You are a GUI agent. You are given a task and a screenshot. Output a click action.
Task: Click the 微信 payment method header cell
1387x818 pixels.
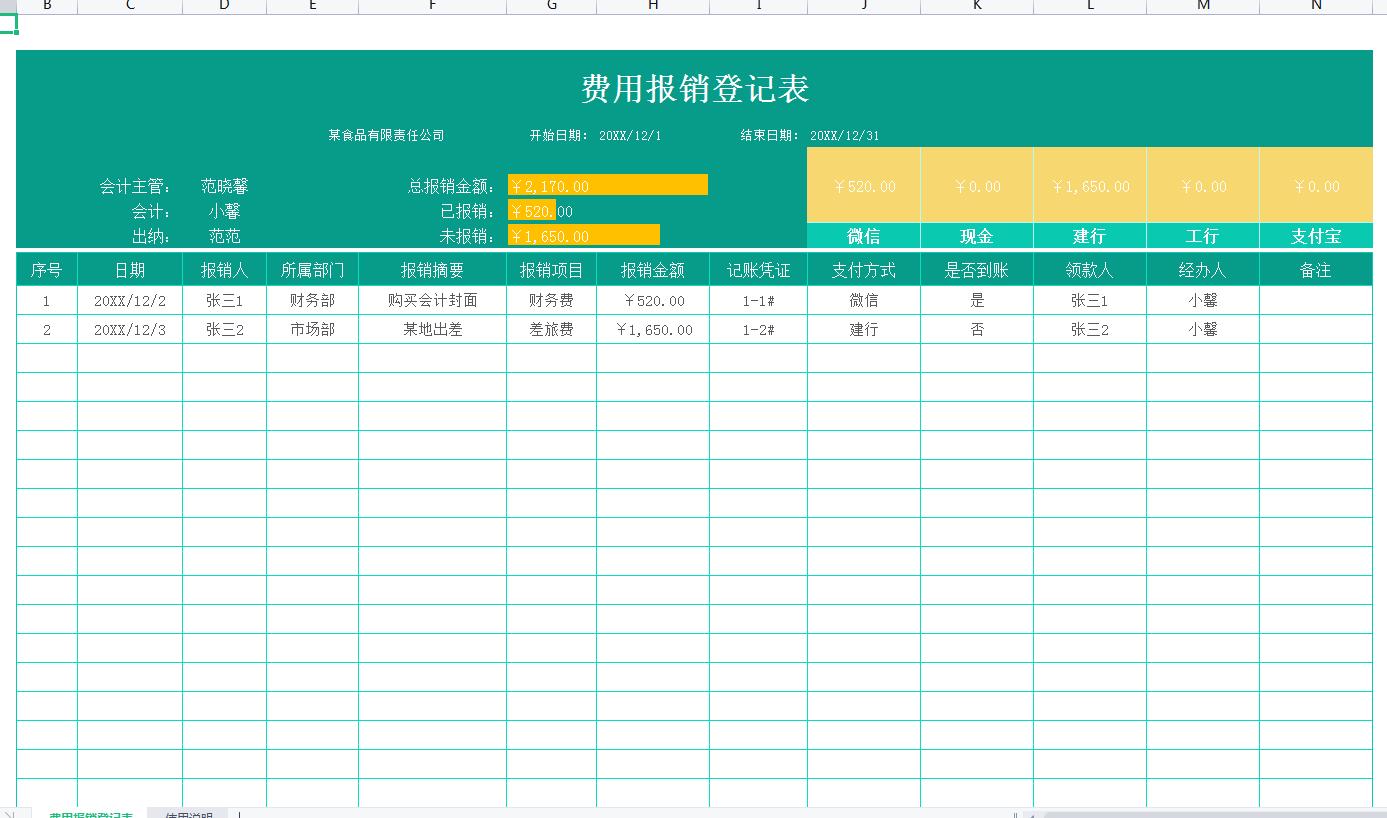click(x=862, y=236)
